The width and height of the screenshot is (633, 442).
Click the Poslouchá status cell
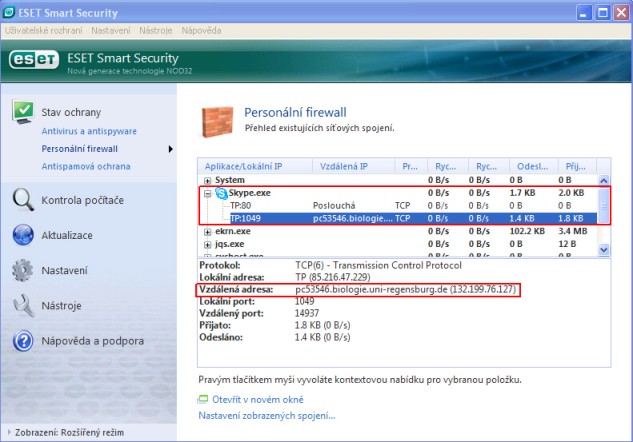[334, 206]
